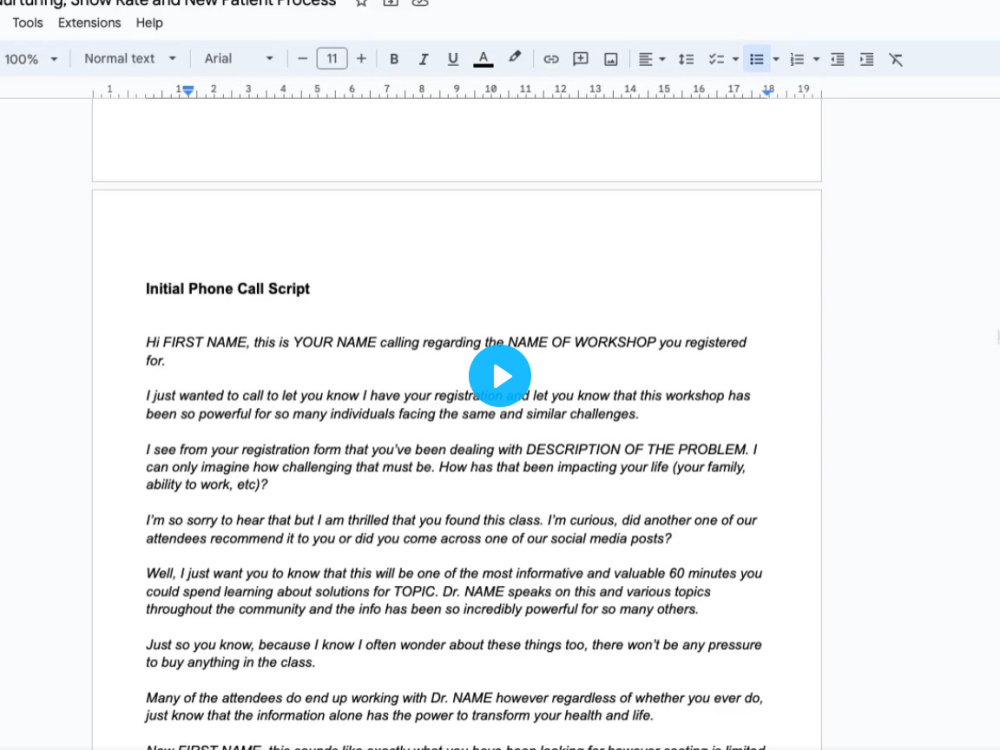The height and width of the screenshot is (750, 1000).
Task: Open the Tools menu
Action: pos(27,23)
